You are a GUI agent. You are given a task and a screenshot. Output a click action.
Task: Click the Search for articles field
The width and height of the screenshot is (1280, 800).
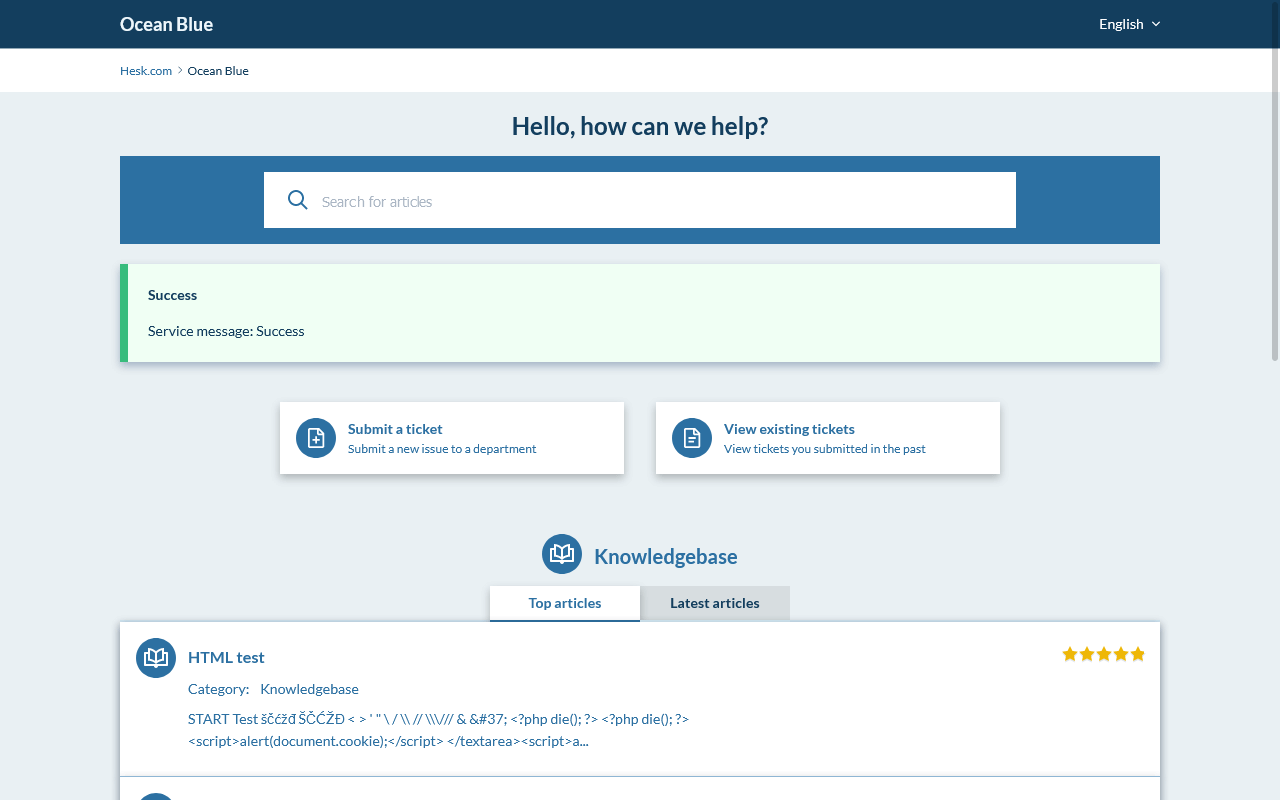pyautogui.click(x=640, y=200)
